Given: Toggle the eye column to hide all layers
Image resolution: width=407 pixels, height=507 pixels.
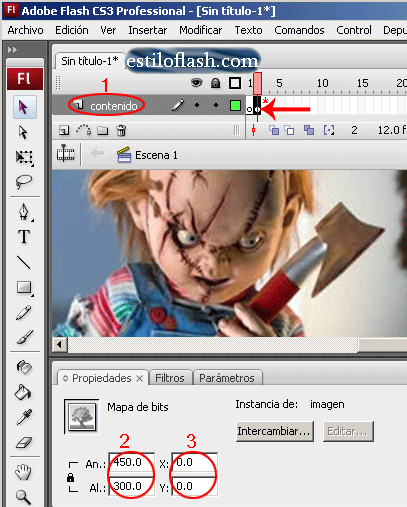Looking at the screenshot, I should [197, 82].
